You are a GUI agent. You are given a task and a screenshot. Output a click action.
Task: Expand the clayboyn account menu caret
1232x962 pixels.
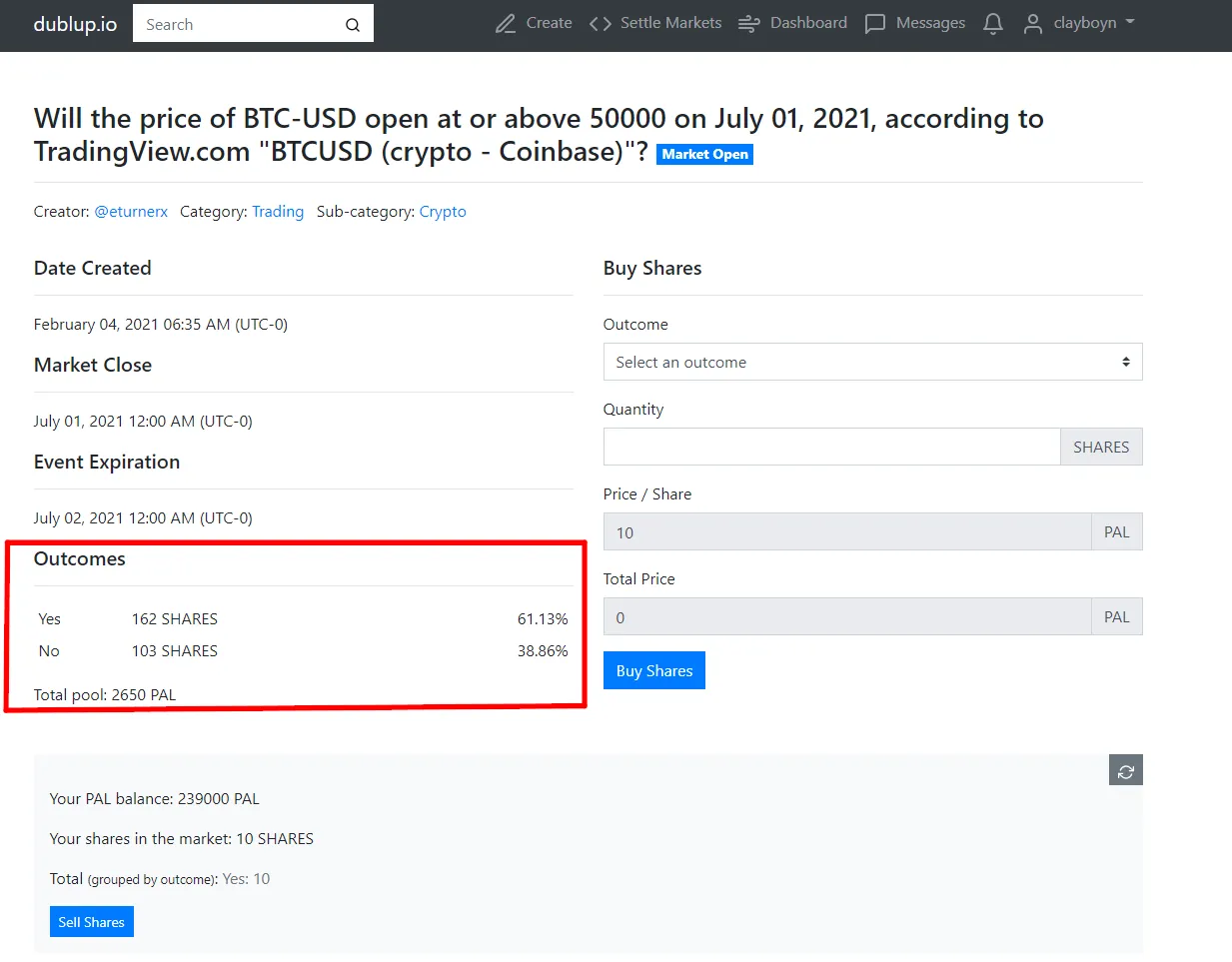point(1130,21)
